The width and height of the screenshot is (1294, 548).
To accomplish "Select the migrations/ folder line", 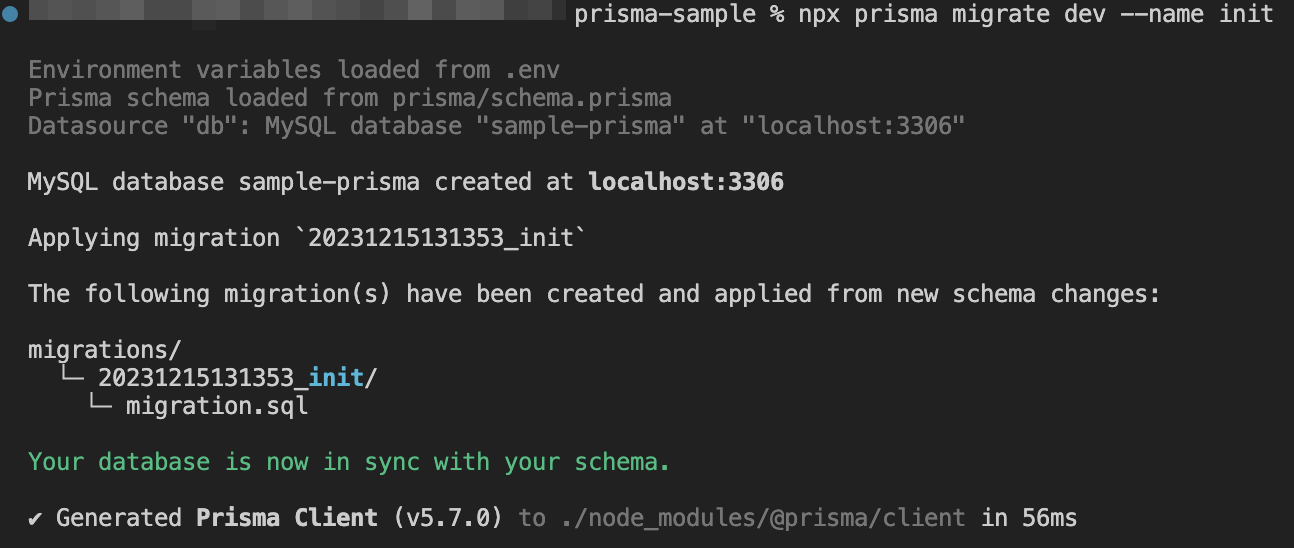I will pyautogui.click(x=105, y=350).
